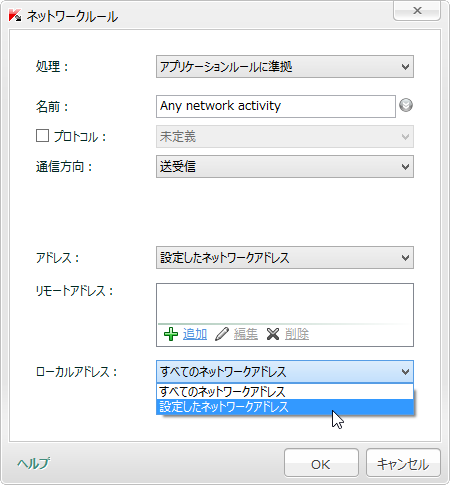450x485 pixels.
Task: Open the 処理 action dropdown
Action: (x=285, y=67)
